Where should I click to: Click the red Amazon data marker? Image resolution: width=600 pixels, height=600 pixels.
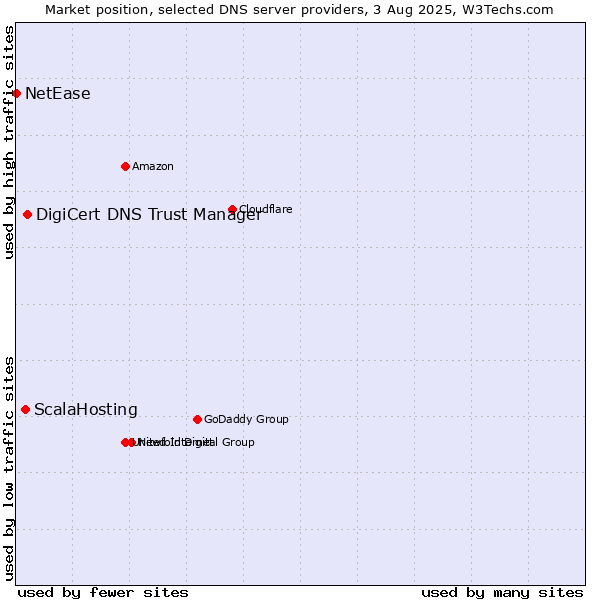click(125, 166)
